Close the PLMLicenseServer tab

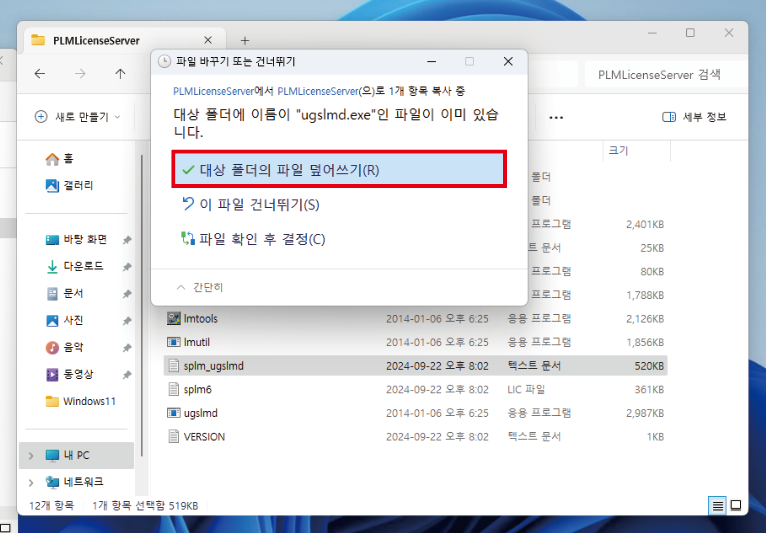click(x=208, y=40)
